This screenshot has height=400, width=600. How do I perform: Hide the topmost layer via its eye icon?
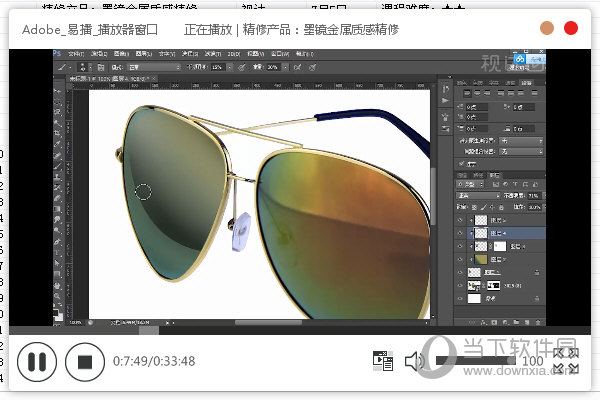pyautogui.click(x=460, y=220)
